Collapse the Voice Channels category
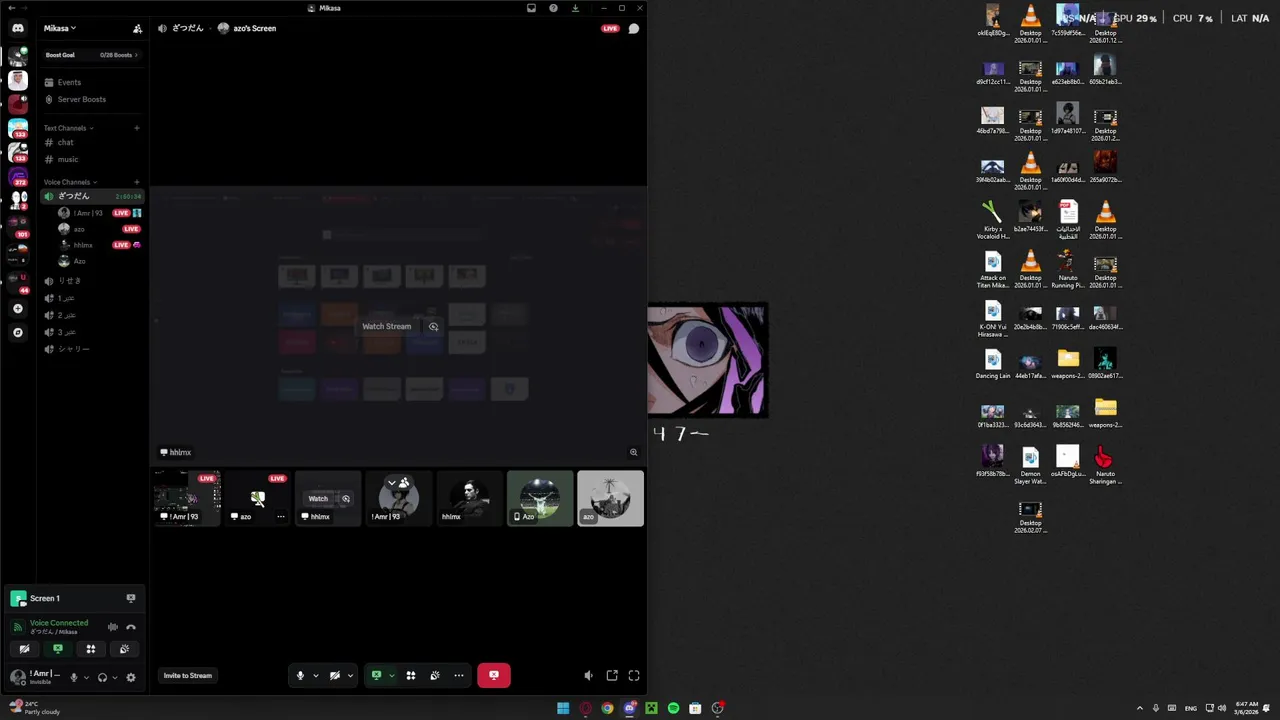 pos(70,182)
